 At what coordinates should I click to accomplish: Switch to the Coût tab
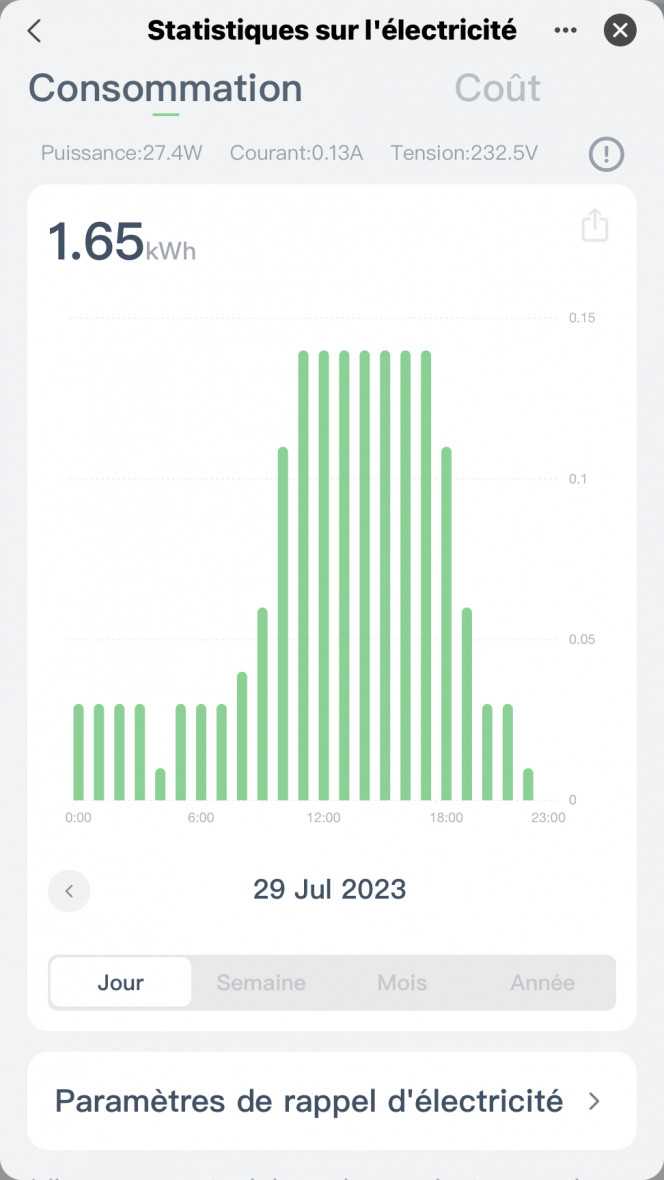point(498,88)
